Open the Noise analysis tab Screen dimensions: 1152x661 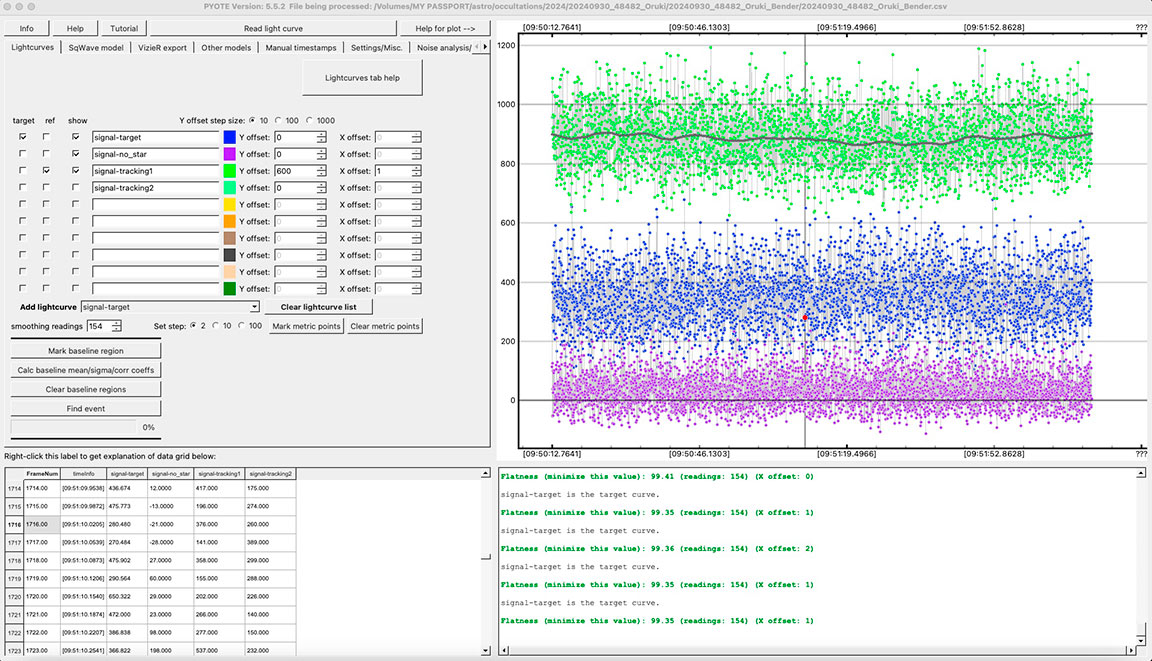click(443, 48)
